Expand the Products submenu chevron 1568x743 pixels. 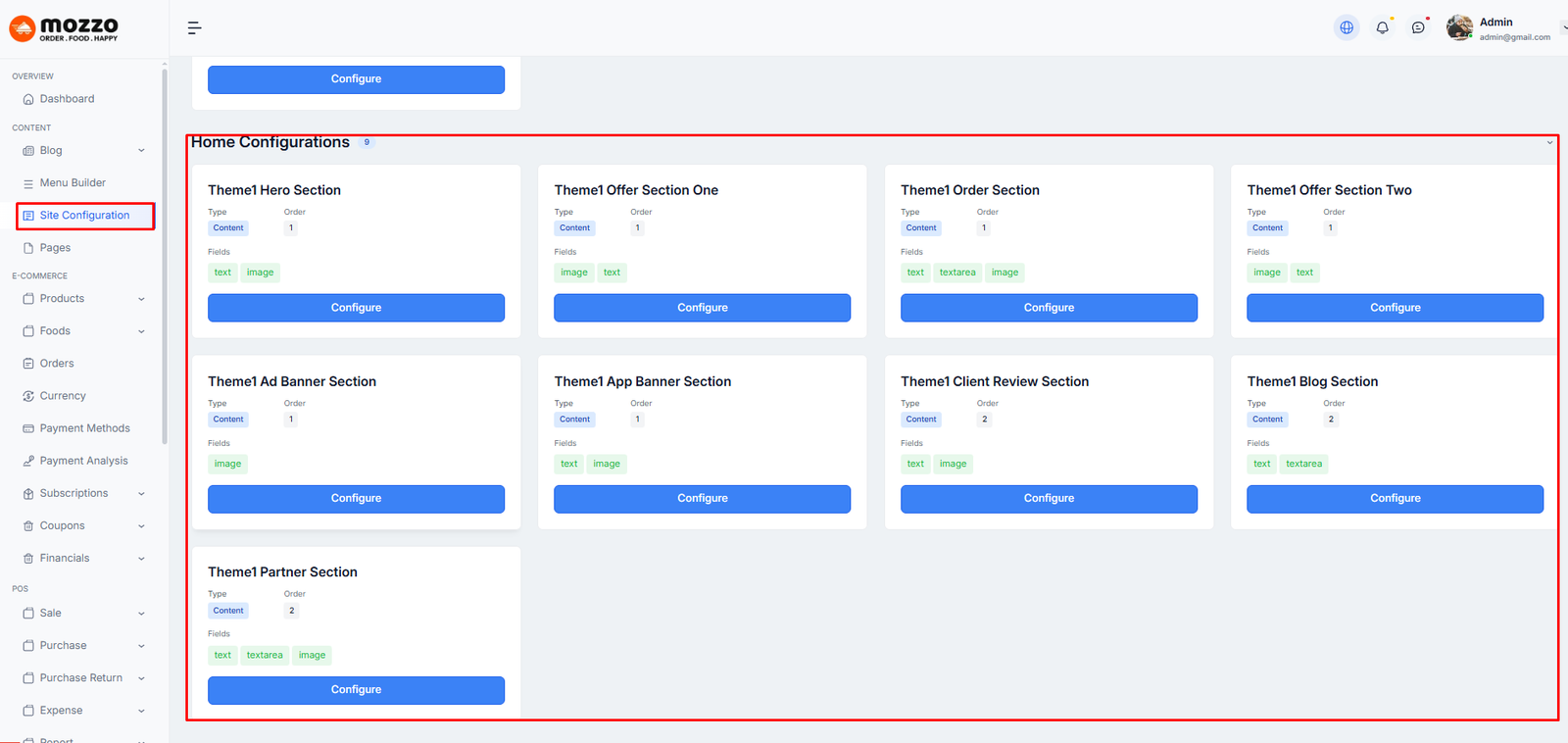coord(141,299)
